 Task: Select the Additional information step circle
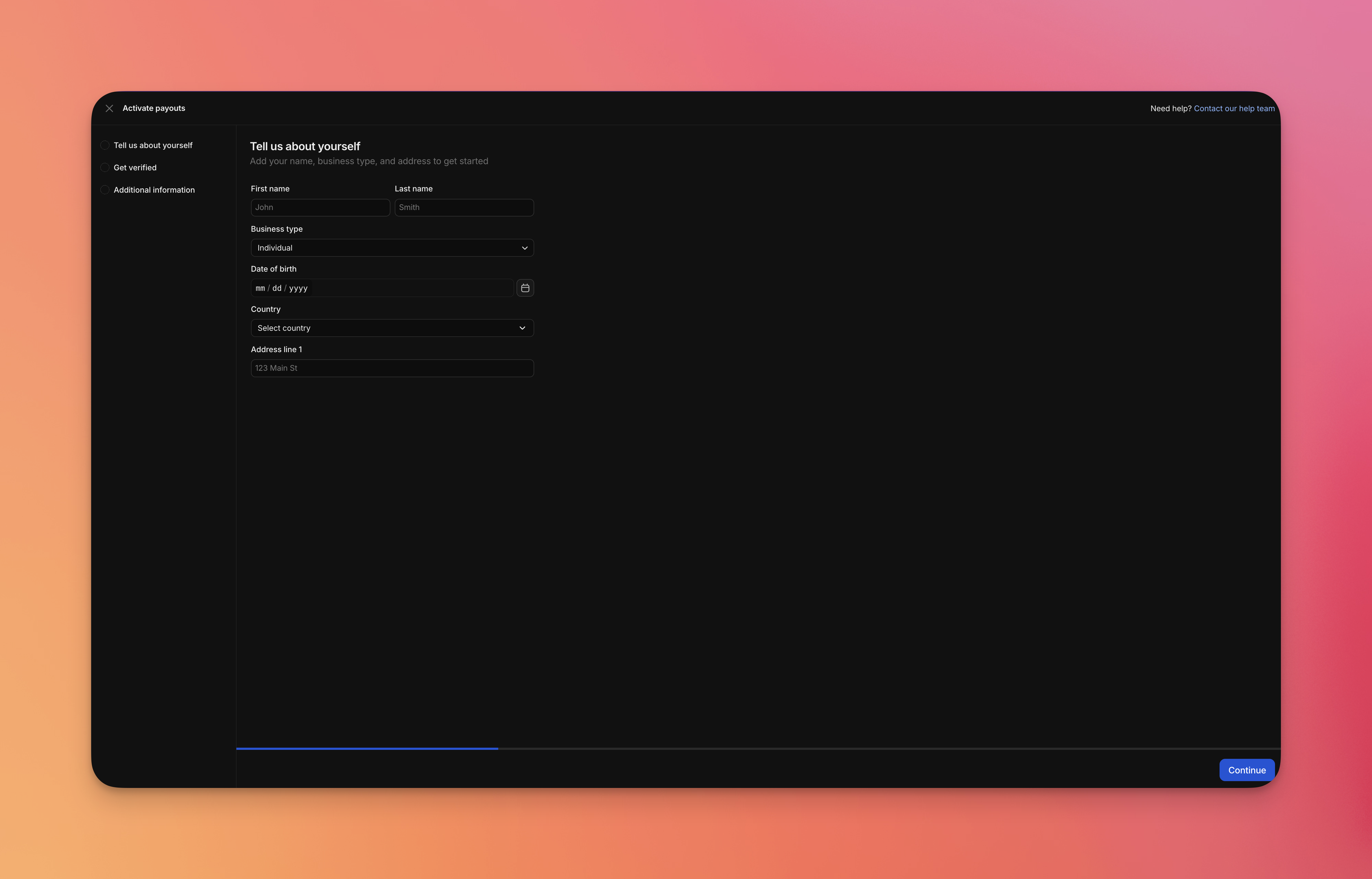pos(104,190)
